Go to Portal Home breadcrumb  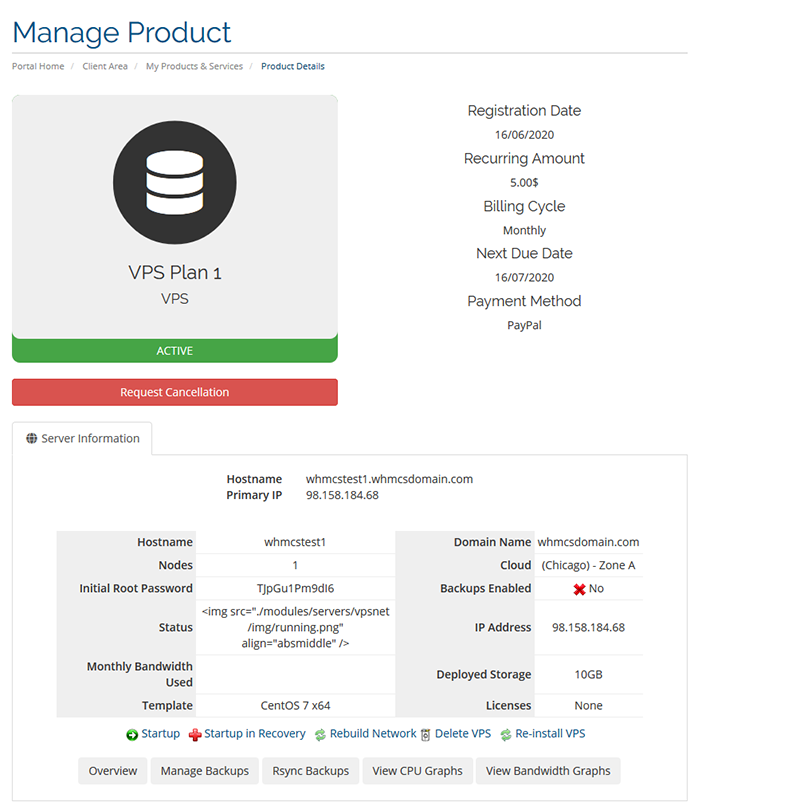click(38, 66)
